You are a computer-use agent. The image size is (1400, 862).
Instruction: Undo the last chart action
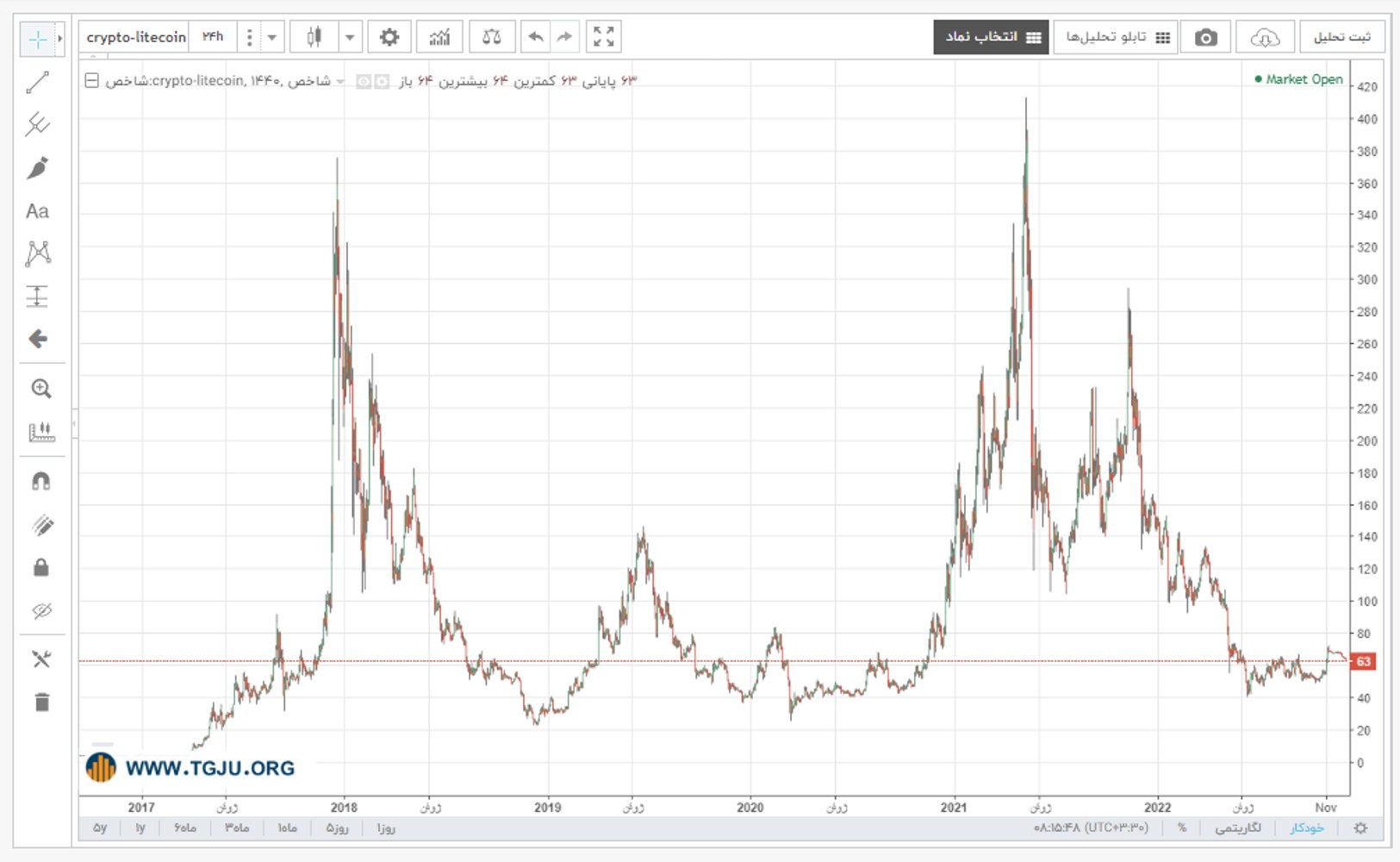[535, 37]
